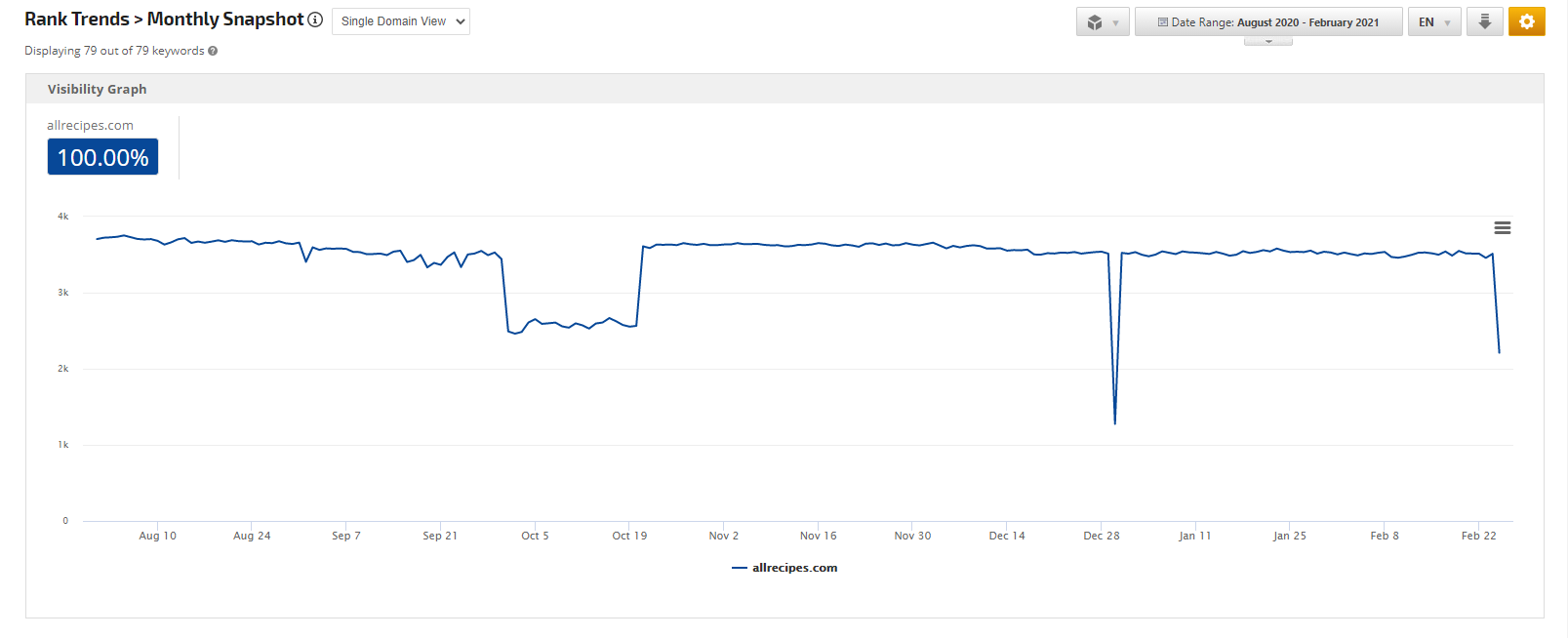Open the chart hamburger context menu
The image size is (1568, 638).
[x=1502, y=227]
